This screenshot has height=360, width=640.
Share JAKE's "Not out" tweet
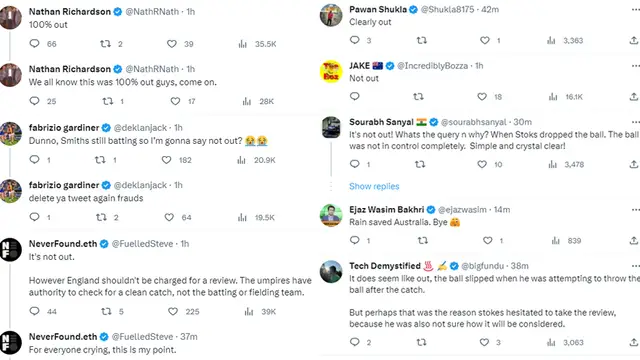(633, 97)
